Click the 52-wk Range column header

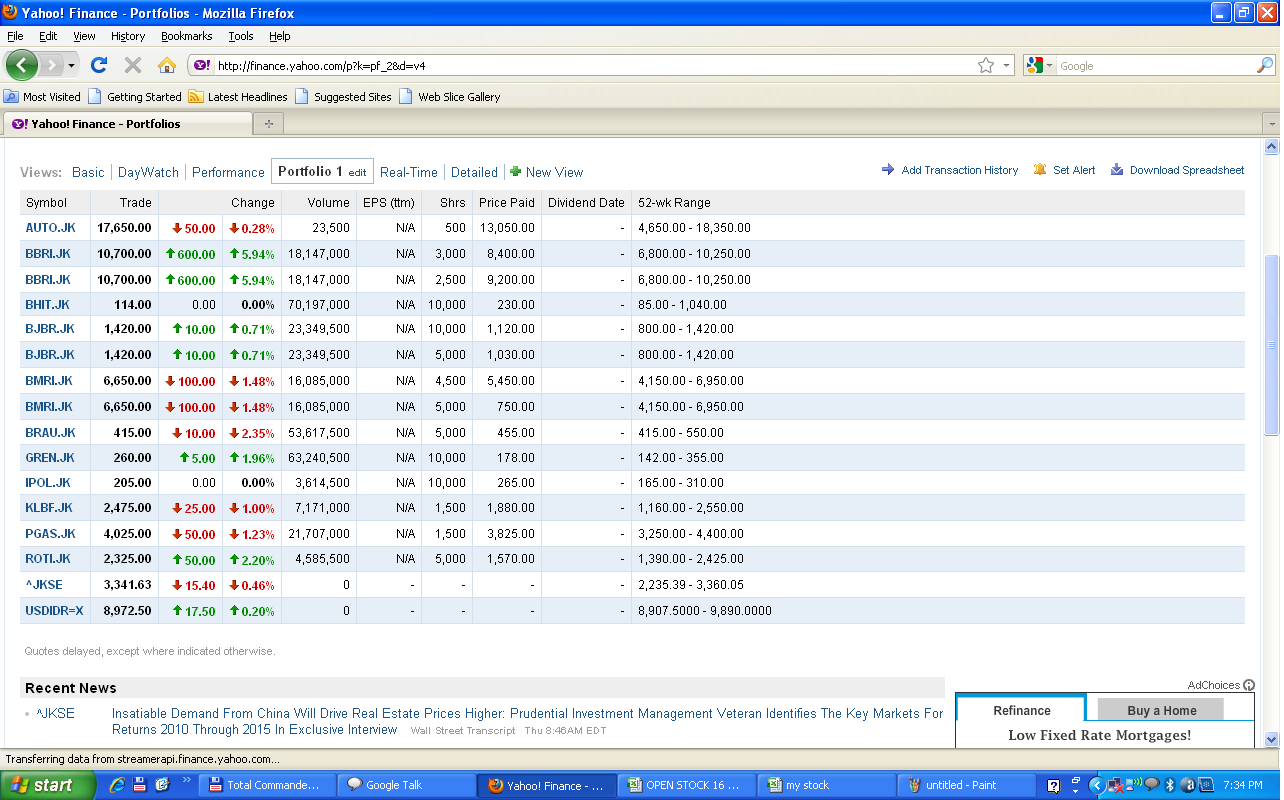(674, 202)
